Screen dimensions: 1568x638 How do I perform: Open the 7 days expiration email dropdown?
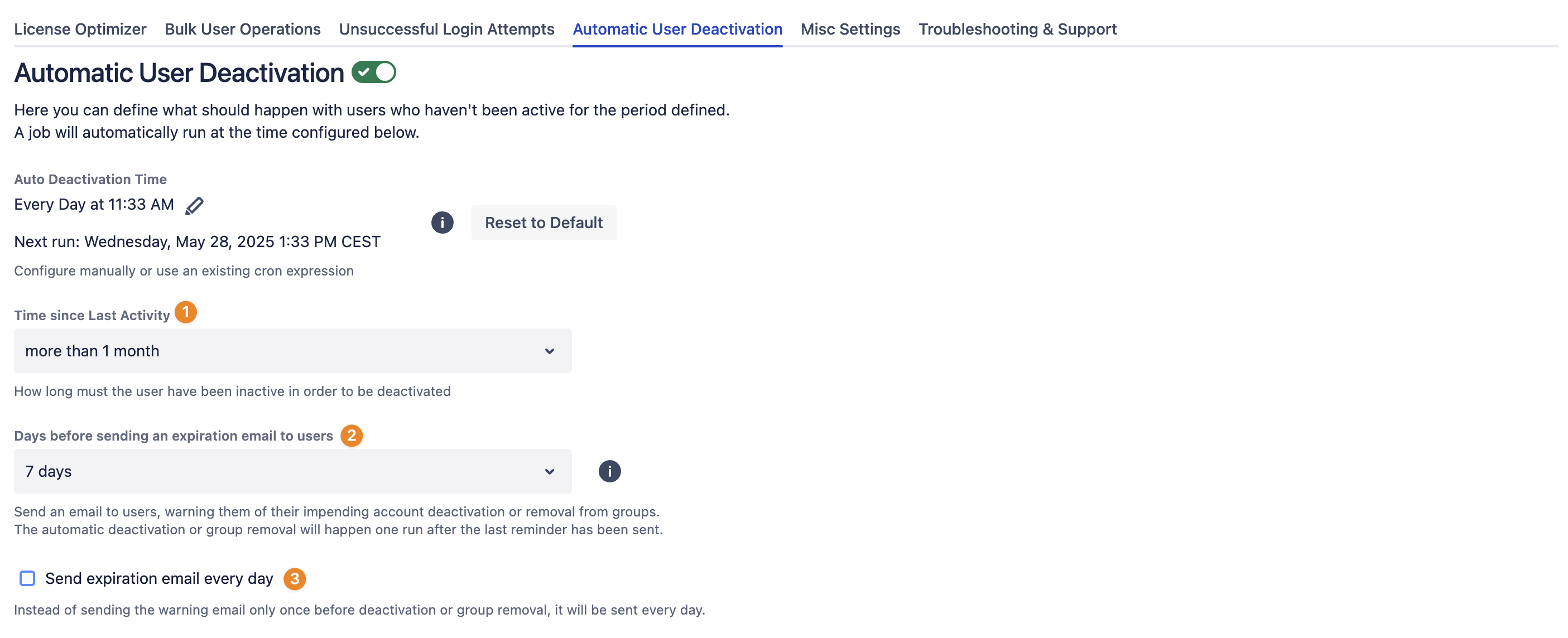(x=292, y=471)
